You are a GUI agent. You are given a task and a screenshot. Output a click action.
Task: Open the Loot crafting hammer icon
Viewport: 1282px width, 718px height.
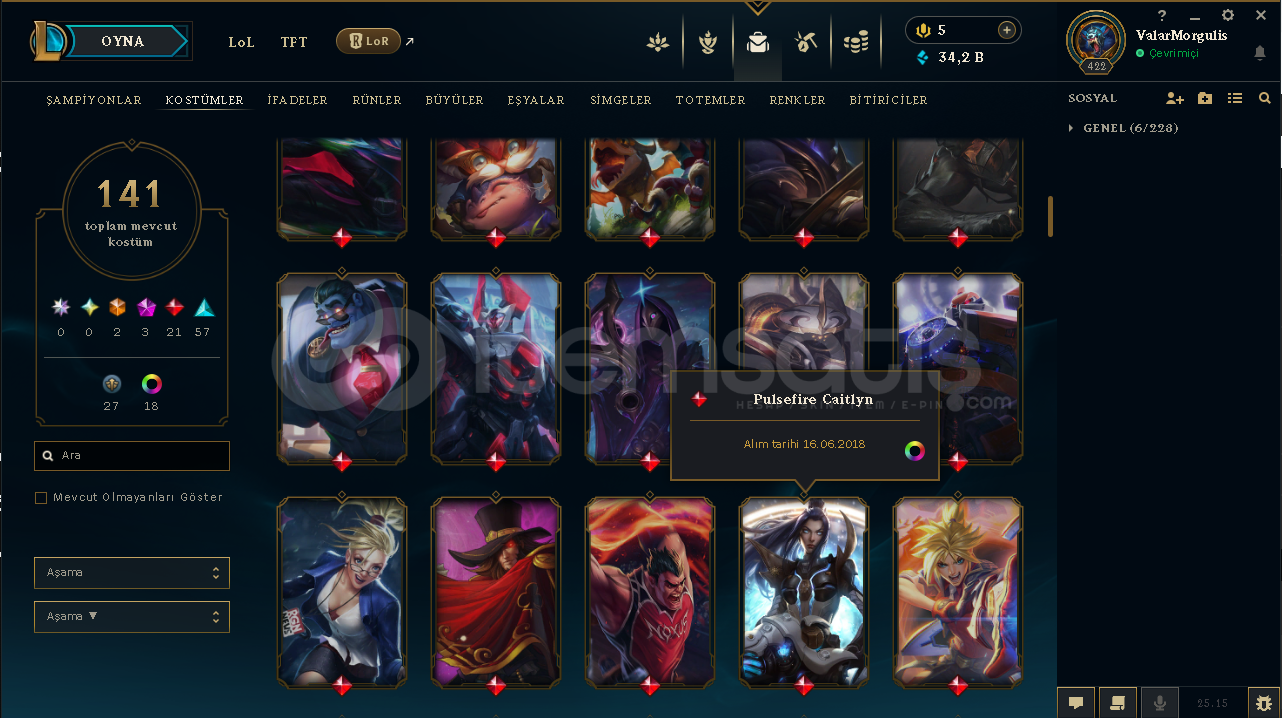[x=806, y=42]
